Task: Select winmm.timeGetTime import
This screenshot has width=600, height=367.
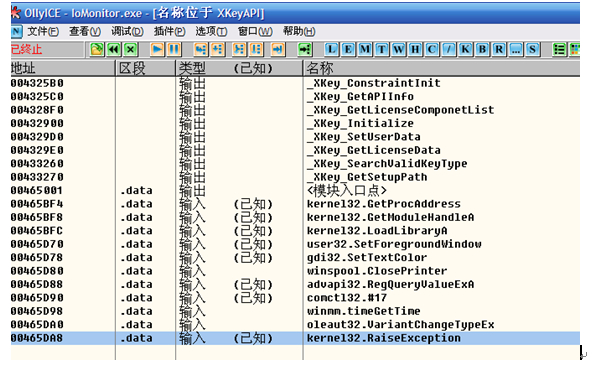Action: (x=295, y=311)
